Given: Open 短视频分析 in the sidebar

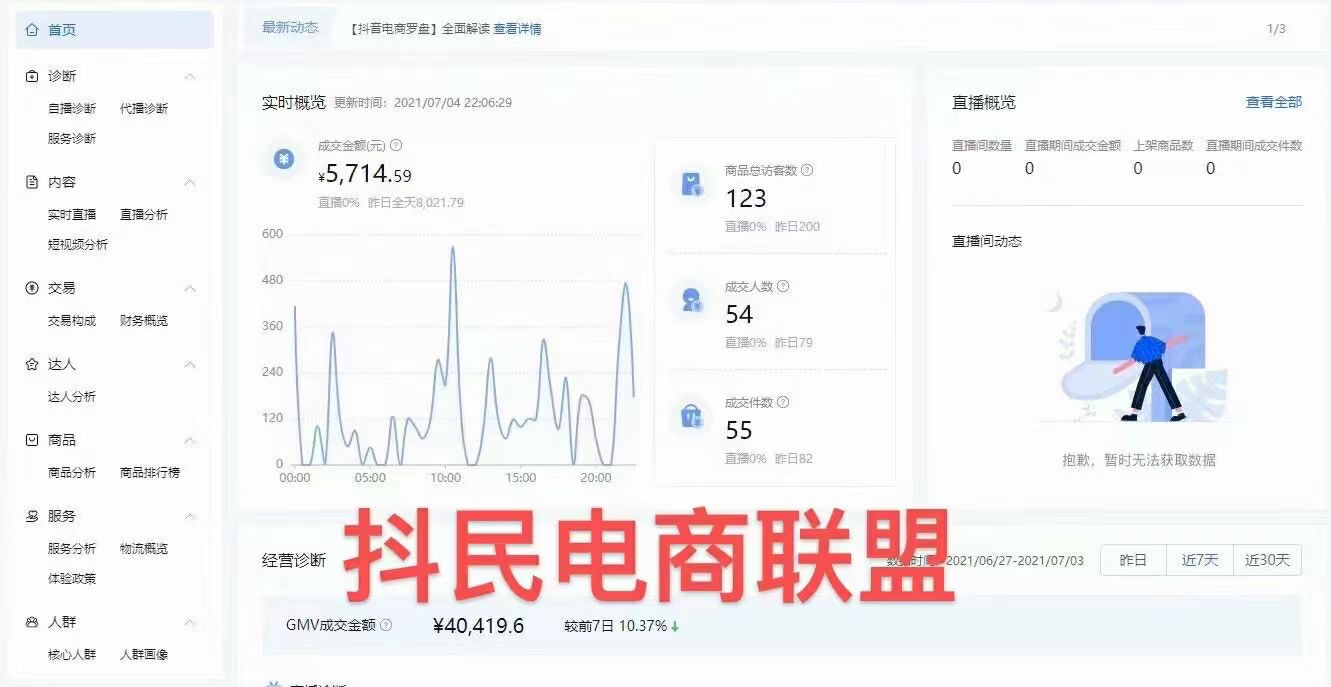Looking at the screenshot, I should pos(78,245).
